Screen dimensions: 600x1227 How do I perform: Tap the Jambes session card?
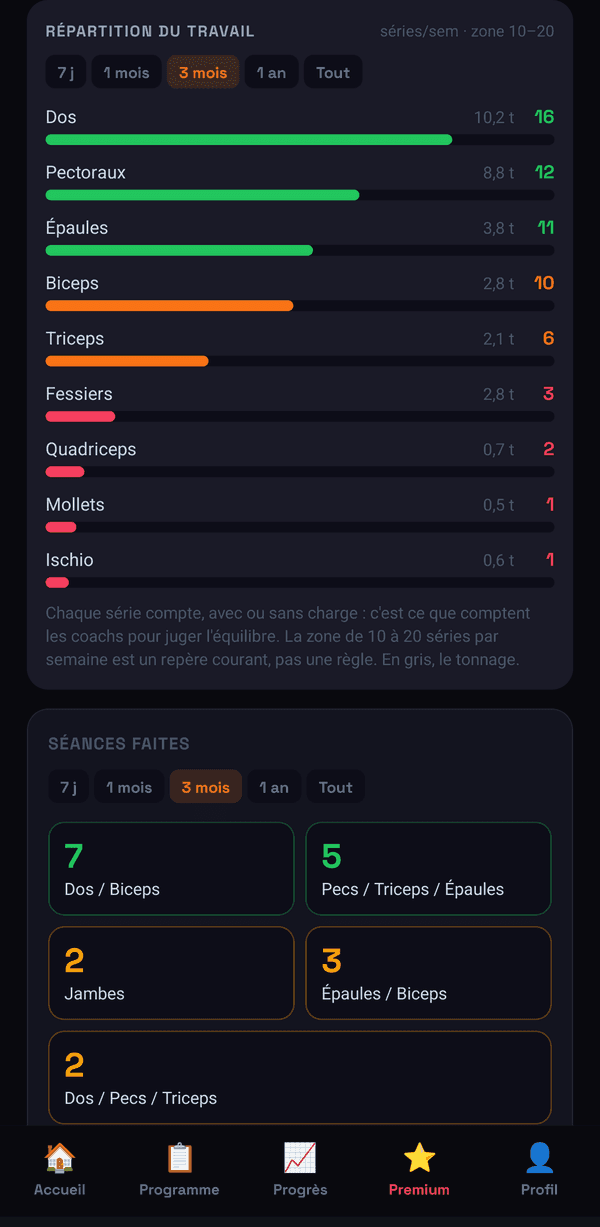(x=171, y=973)
